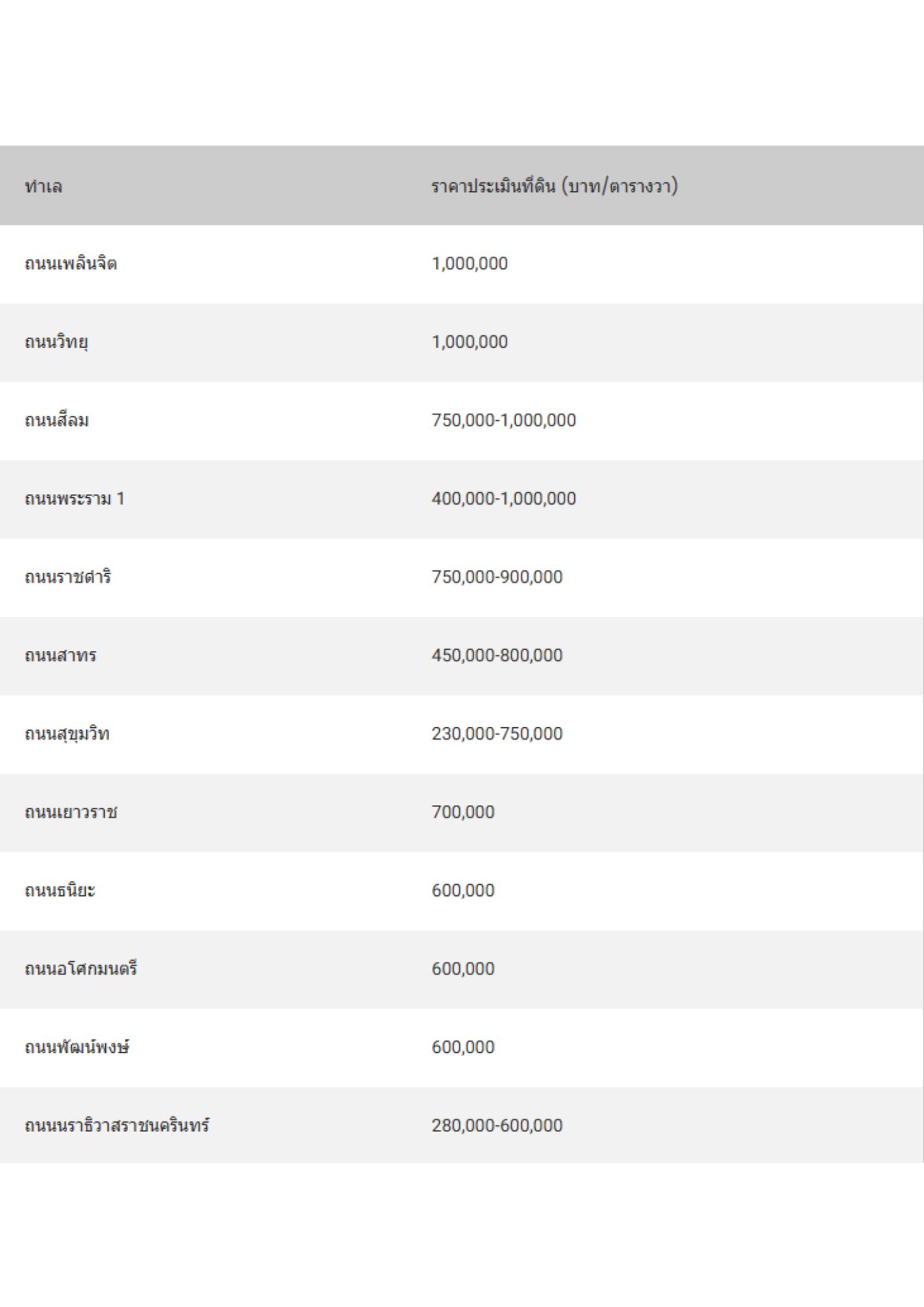Click the ถนนธนิยะ row label
Screen dimensions: 924x1307
[x=60, y=891]
